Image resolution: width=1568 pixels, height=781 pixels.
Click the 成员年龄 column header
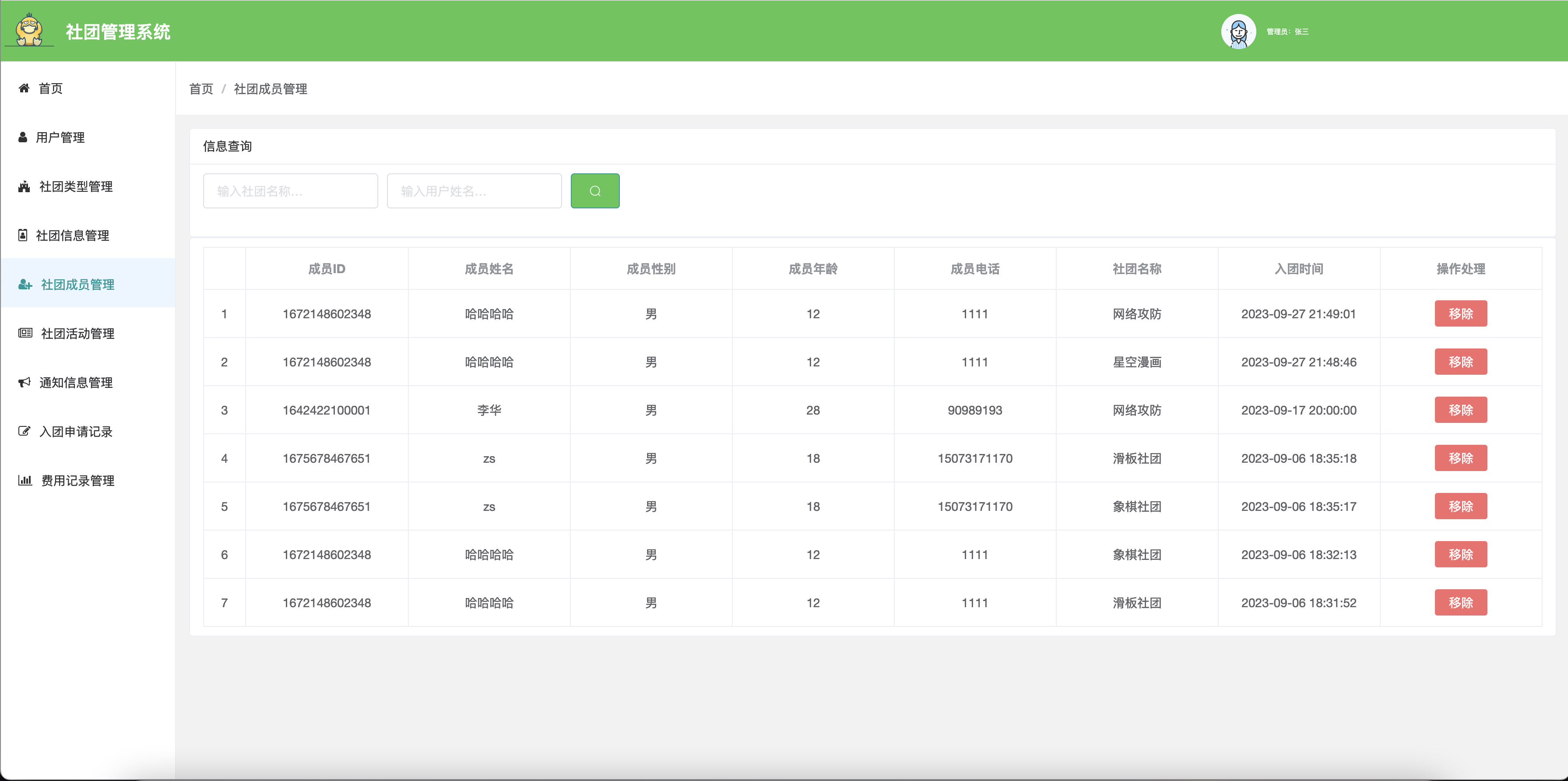[812, 268]
